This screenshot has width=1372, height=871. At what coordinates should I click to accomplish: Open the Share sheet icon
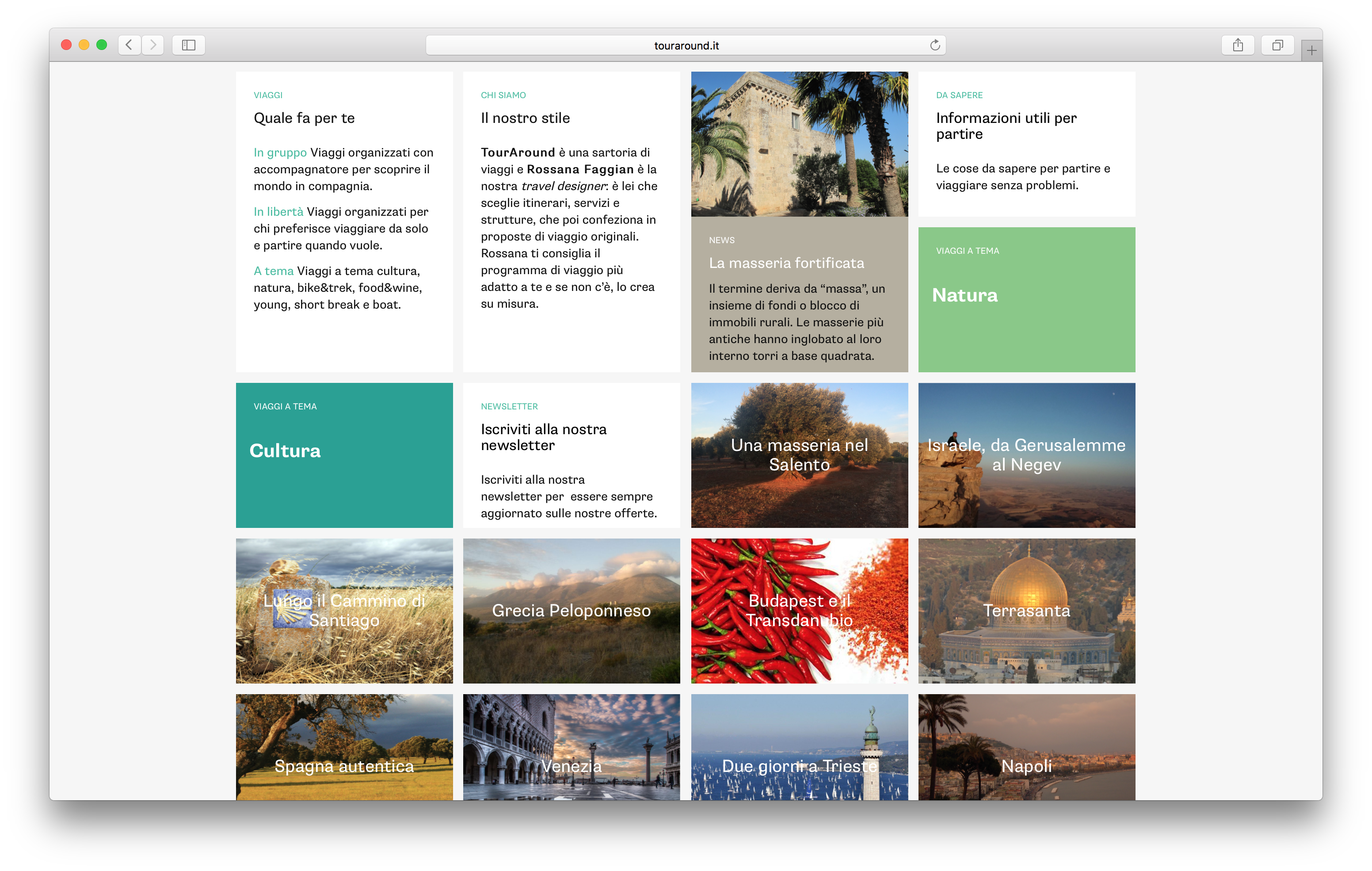(1238, 45)
